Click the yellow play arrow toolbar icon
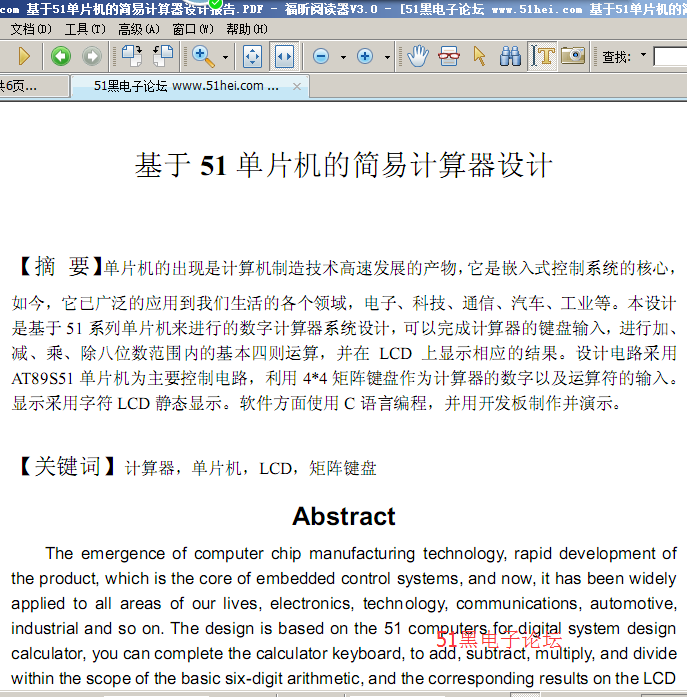The image size is (687, 697). point(24,56)
